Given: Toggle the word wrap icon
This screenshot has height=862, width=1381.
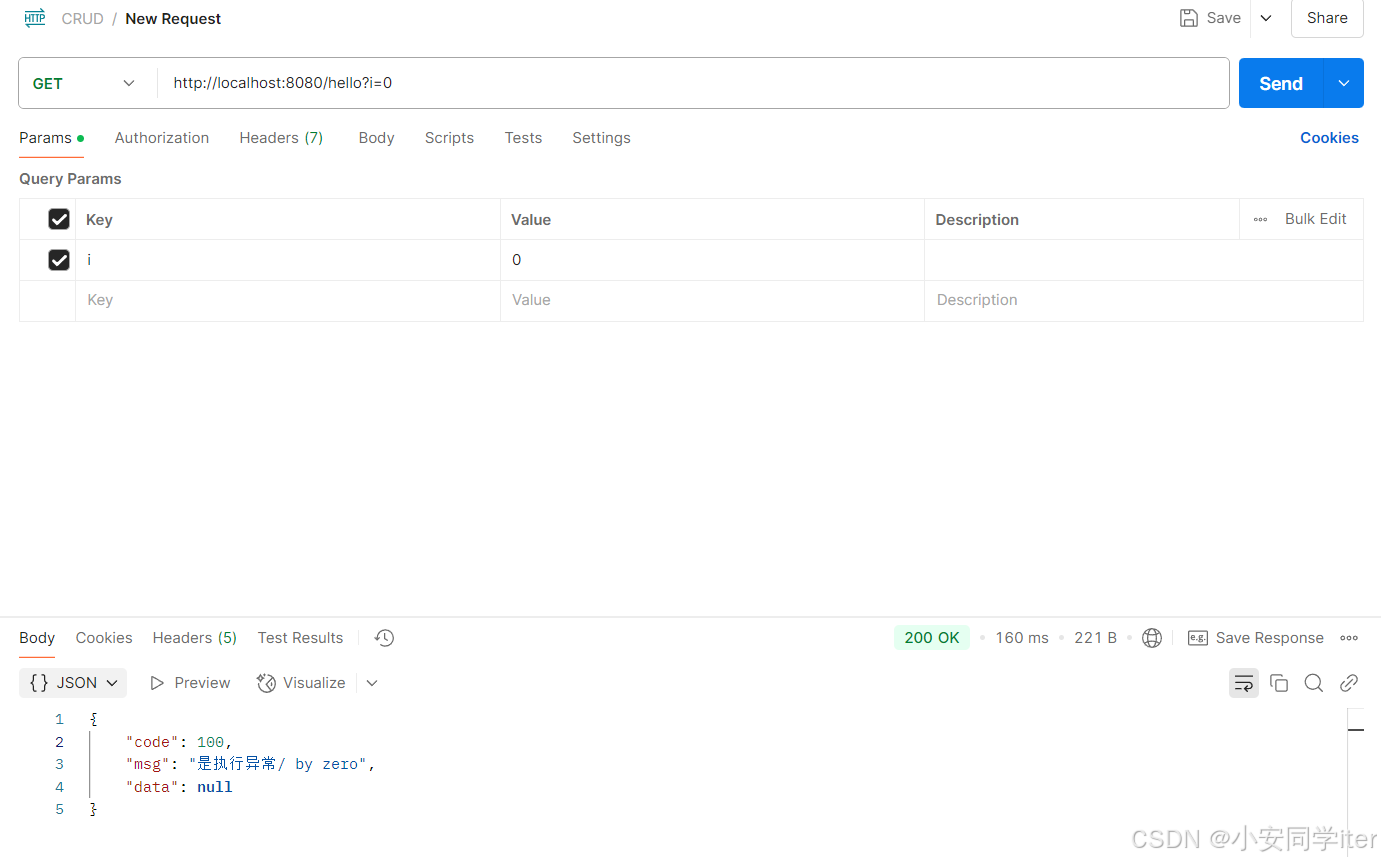Looking at the screenshot, I should click(x=1244, y=683).
